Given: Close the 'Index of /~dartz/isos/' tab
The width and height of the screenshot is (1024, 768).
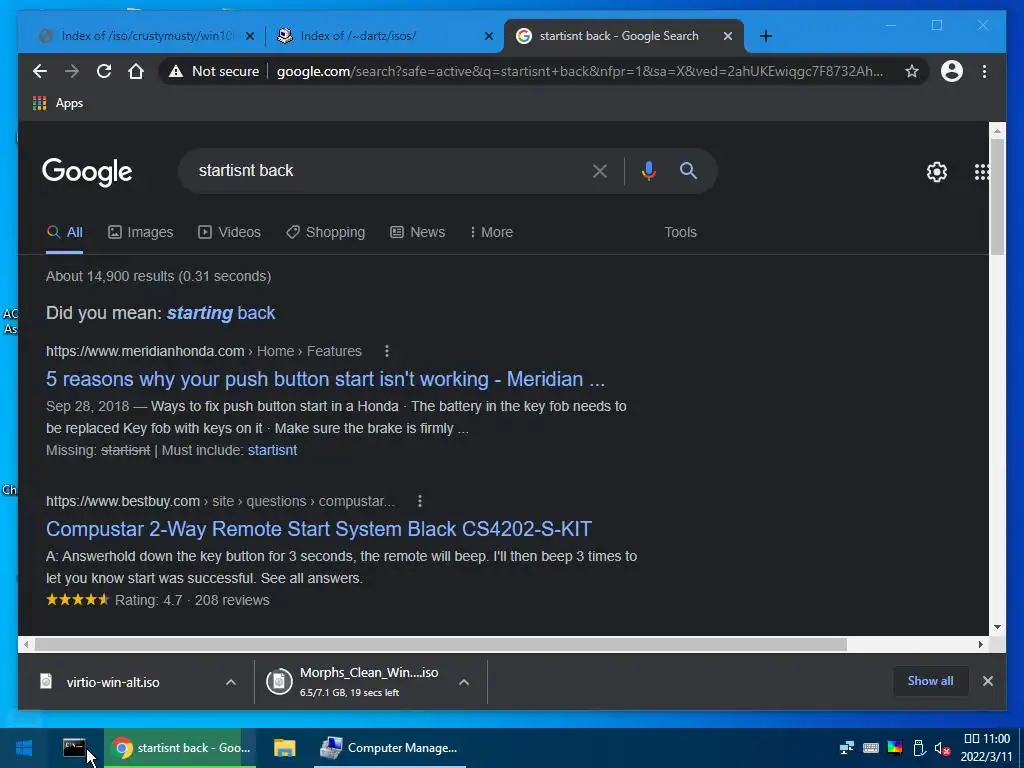Looking at the screenshot, I should tap(488, 37).
